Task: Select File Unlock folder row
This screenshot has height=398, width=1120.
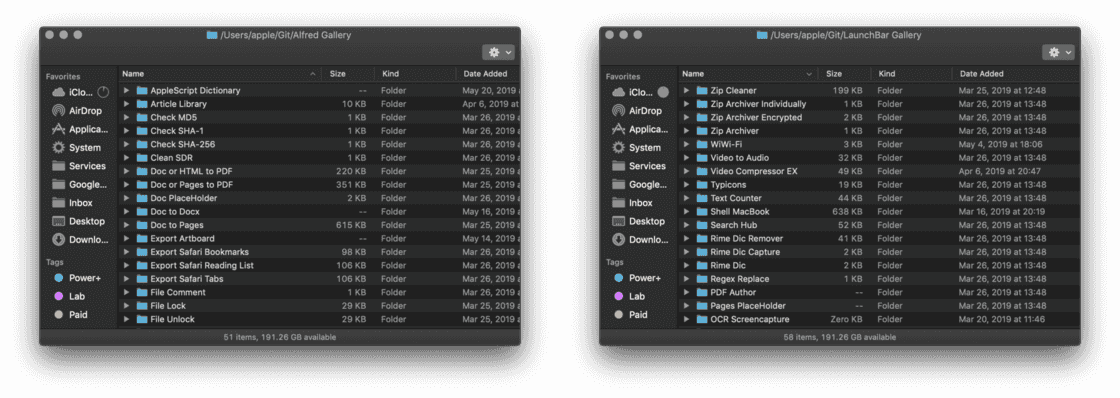Action: 319,319
